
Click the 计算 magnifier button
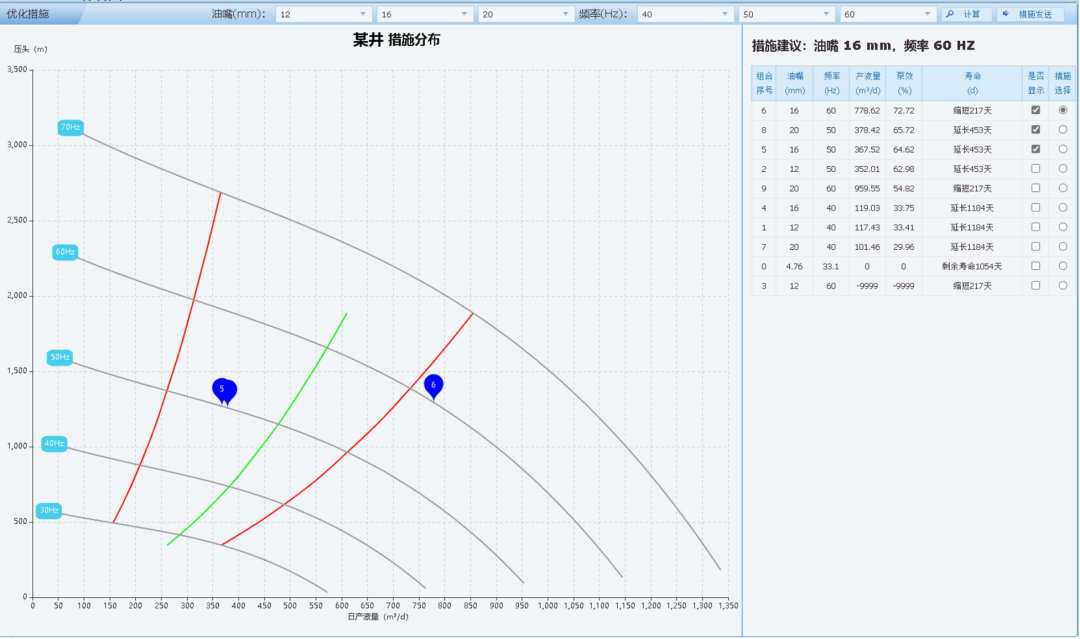[966, 14]
